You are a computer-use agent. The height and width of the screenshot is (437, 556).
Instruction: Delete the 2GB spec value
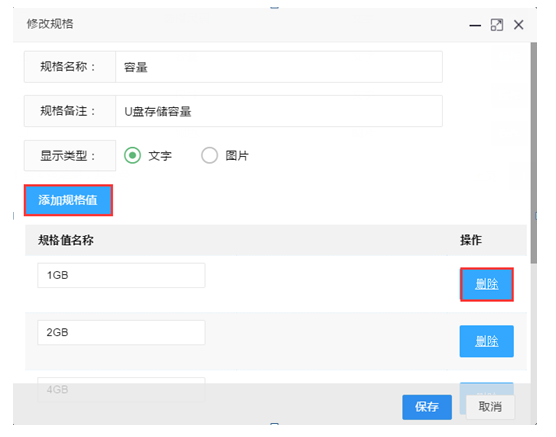point(486,341)
